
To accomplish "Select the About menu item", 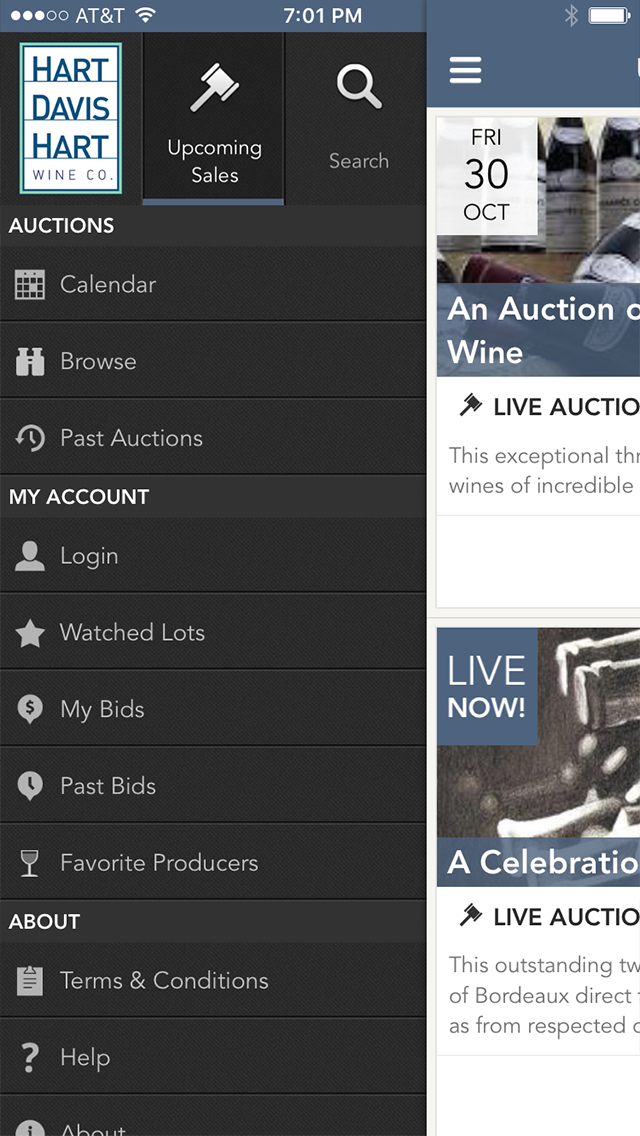I will coord(93,1125).
